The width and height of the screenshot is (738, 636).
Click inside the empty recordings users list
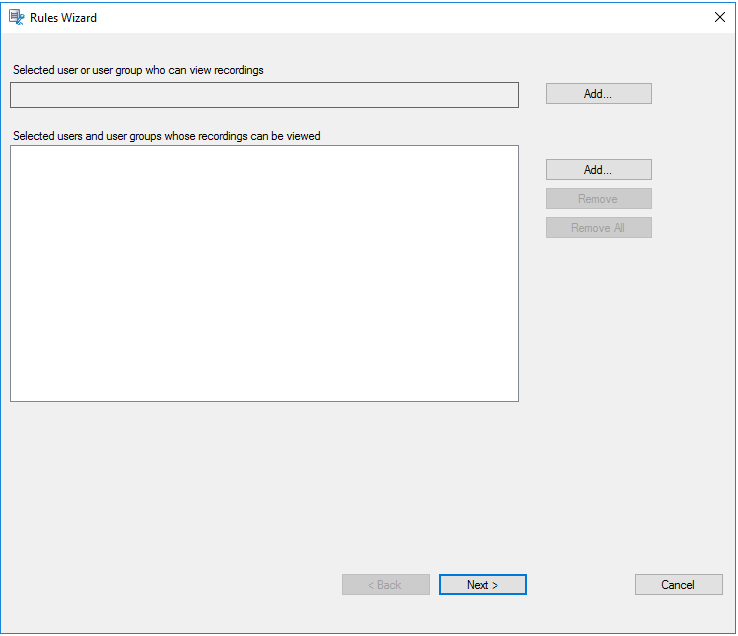click(264, 273)
